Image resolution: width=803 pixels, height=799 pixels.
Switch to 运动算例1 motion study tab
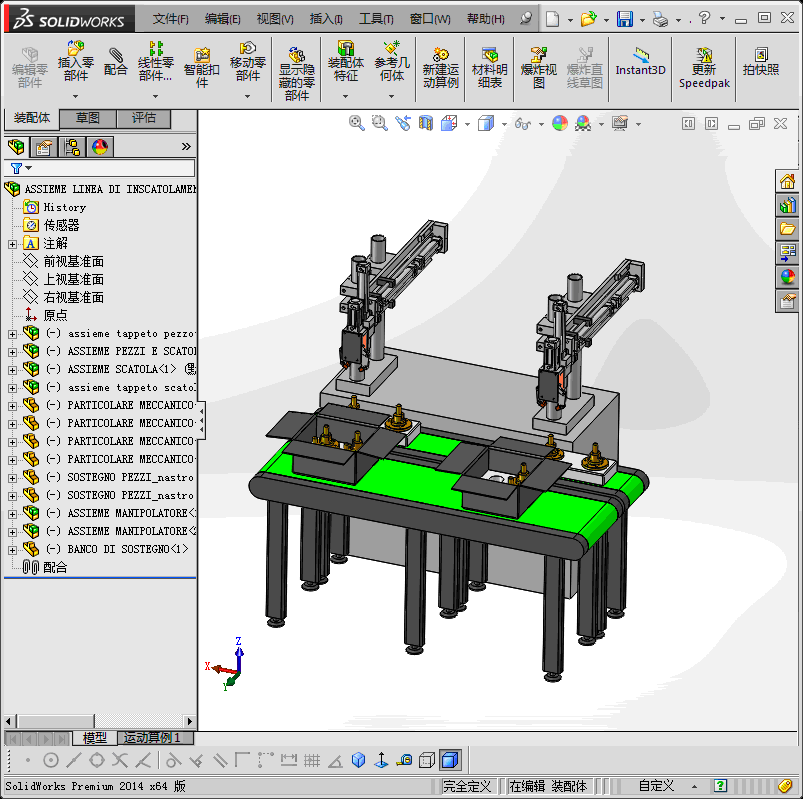(156, 738)
